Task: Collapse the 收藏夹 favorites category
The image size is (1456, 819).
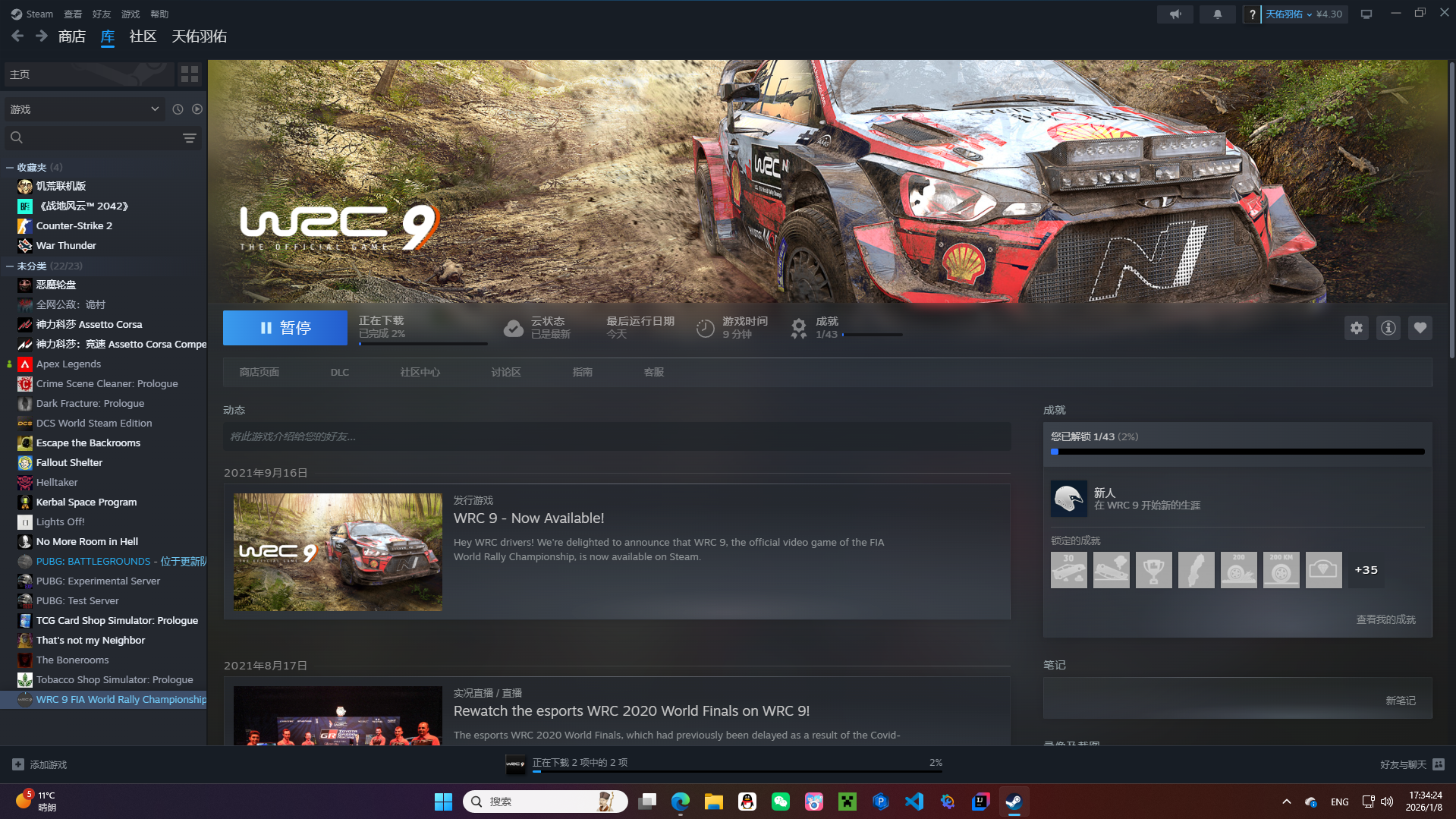Action: click(x=10, y=168)
